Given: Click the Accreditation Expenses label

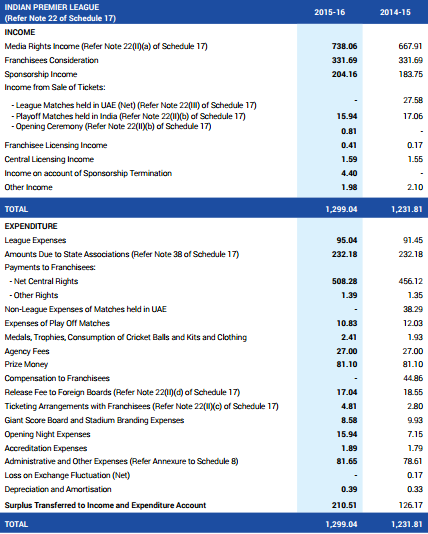Looking at the screenshot, I should (46, 448).
